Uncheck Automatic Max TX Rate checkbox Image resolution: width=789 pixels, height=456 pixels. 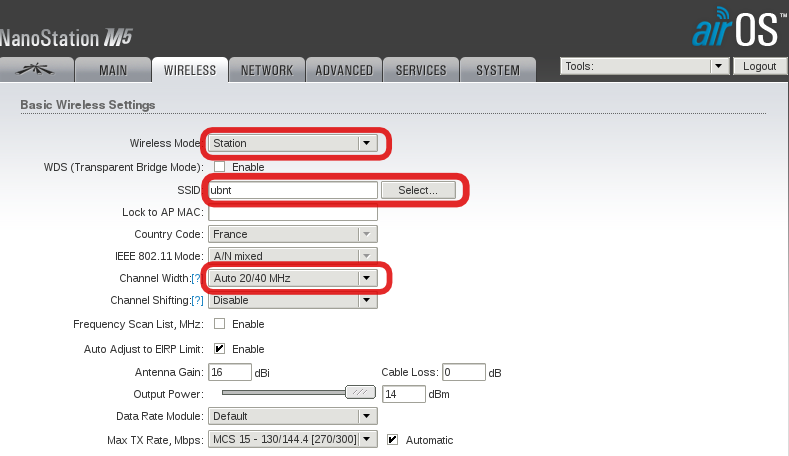393,440
